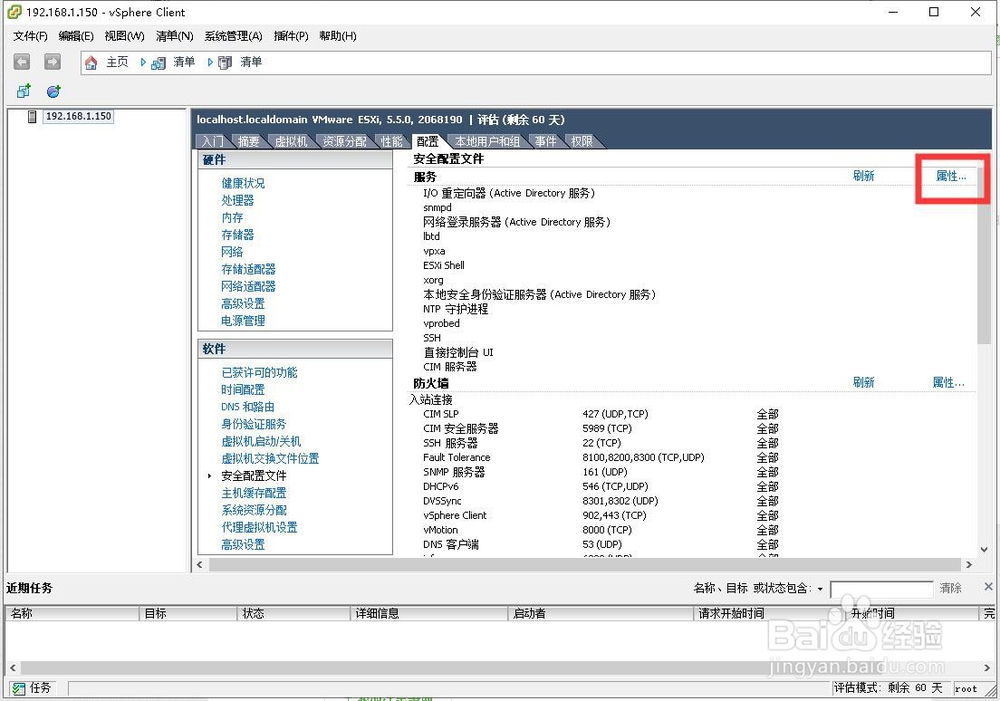
Task: Open 虚拟机交换文件位置 under software
Action: coord(270,459)
